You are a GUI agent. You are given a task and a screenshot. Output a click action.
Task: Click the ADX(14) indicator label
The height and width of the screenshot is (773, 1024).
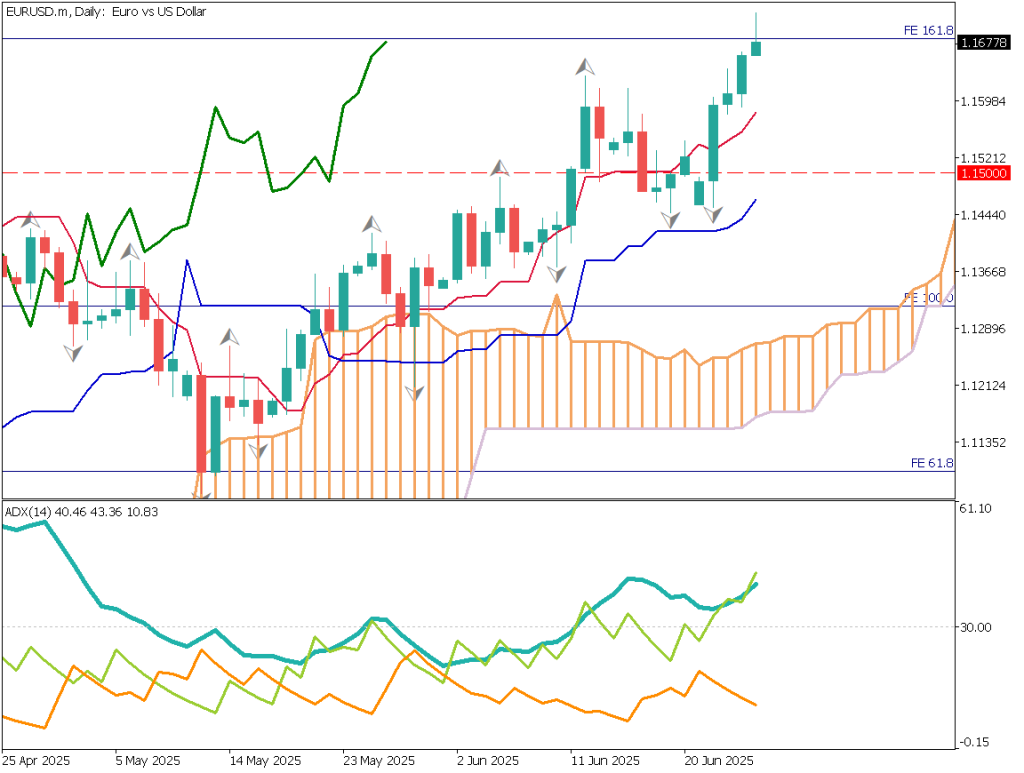[82, 512]
